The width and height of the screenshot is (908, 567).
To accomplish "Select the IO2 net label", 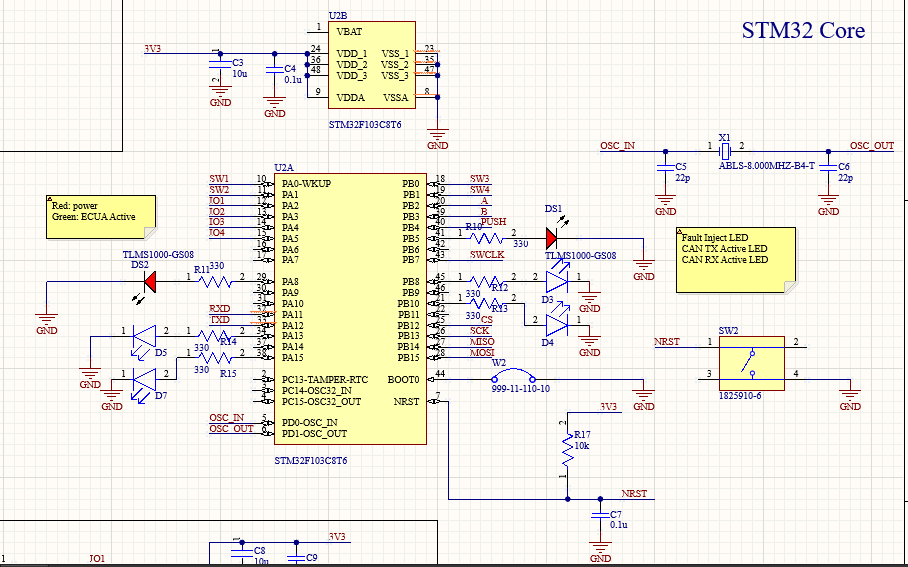I will [x=217, y=211].
